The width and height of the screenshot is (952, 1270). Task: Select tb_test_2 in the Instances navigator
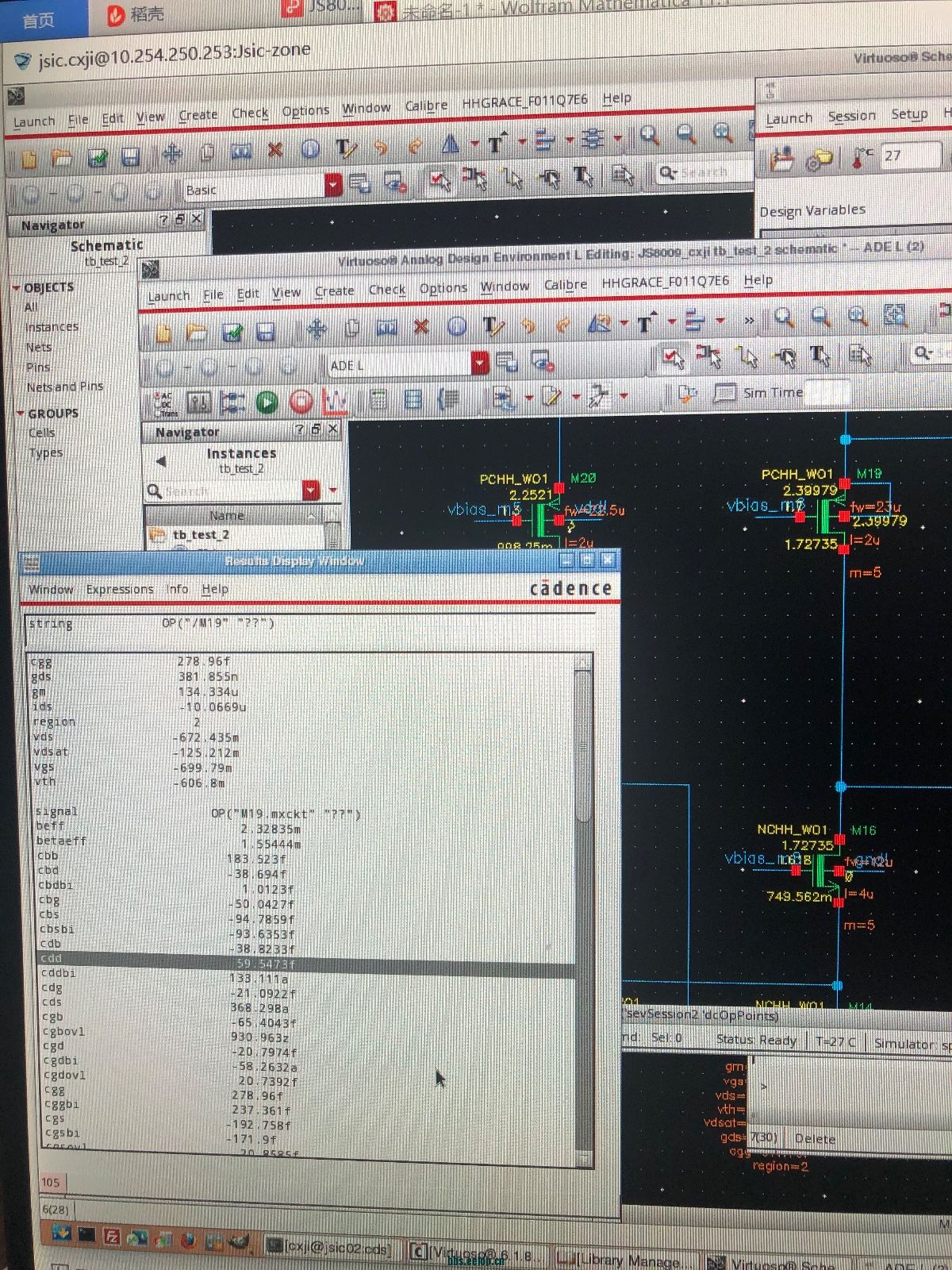coord(201,535)
